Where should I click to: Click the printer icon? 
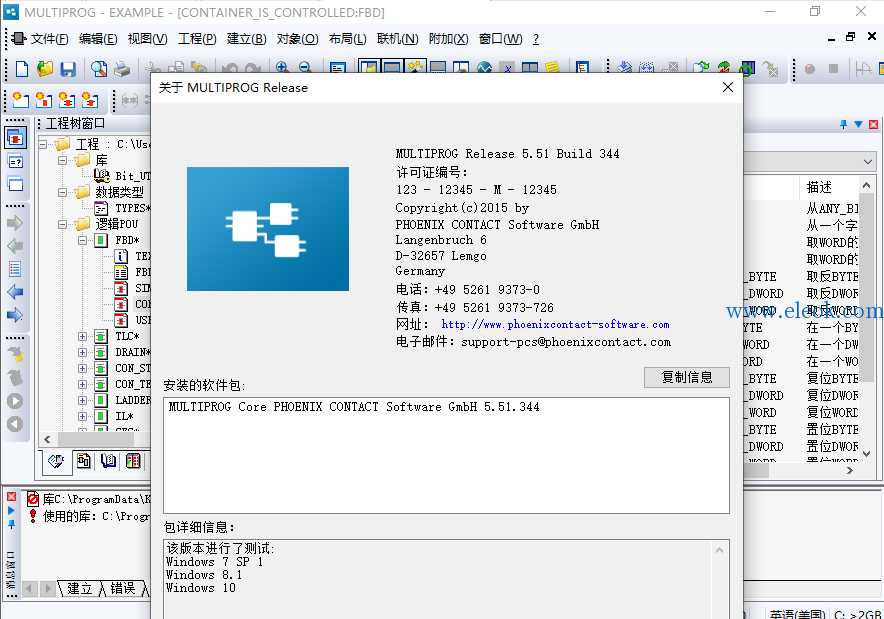click(122, 69)
